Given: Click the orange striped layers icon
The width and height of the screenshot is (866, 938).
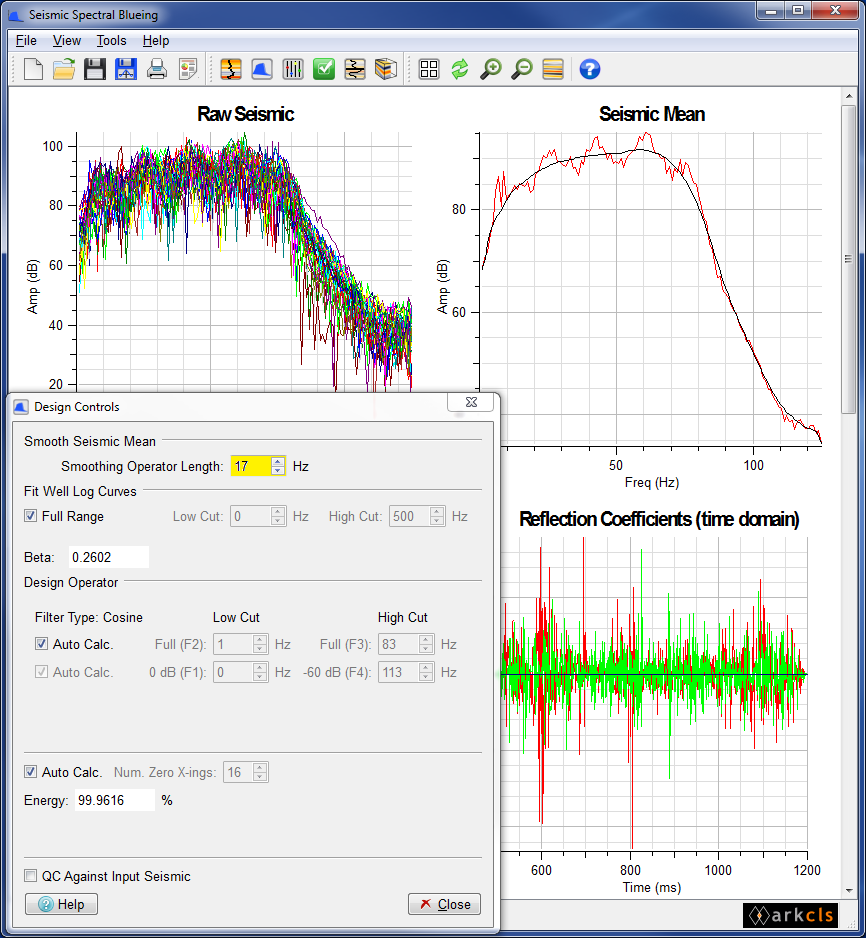Looking at the screenshot, I should pos(553,69).
